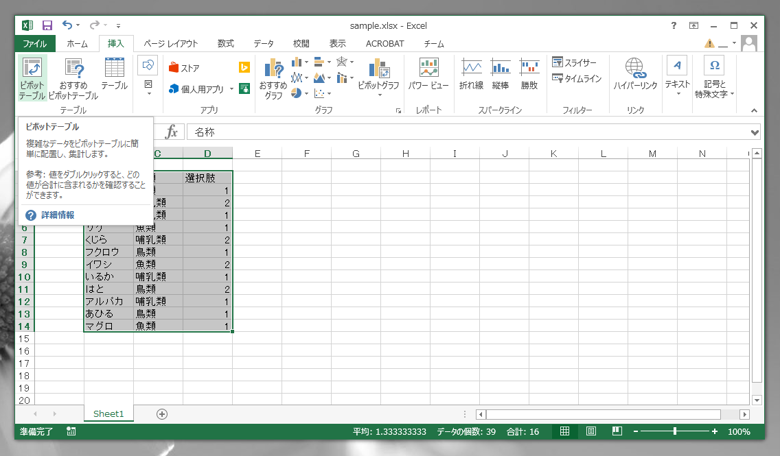The height and width of the screenshot is (456, 780).
Task: Click the horizontal scrollbar right arrow
Action: (745, 414)
